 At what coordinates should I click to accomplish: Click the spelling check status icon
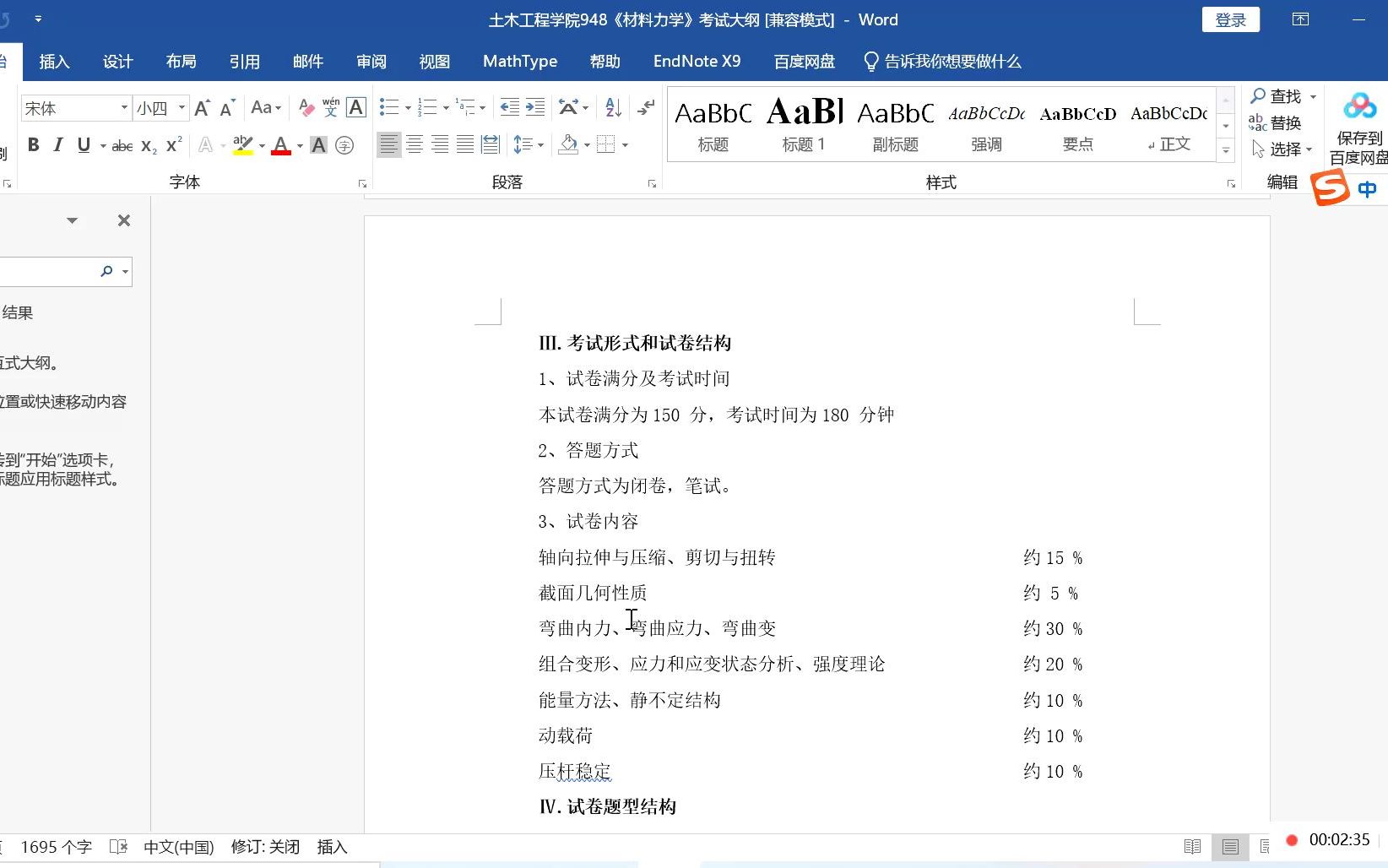pyautogui.click(x=118, y=846)
